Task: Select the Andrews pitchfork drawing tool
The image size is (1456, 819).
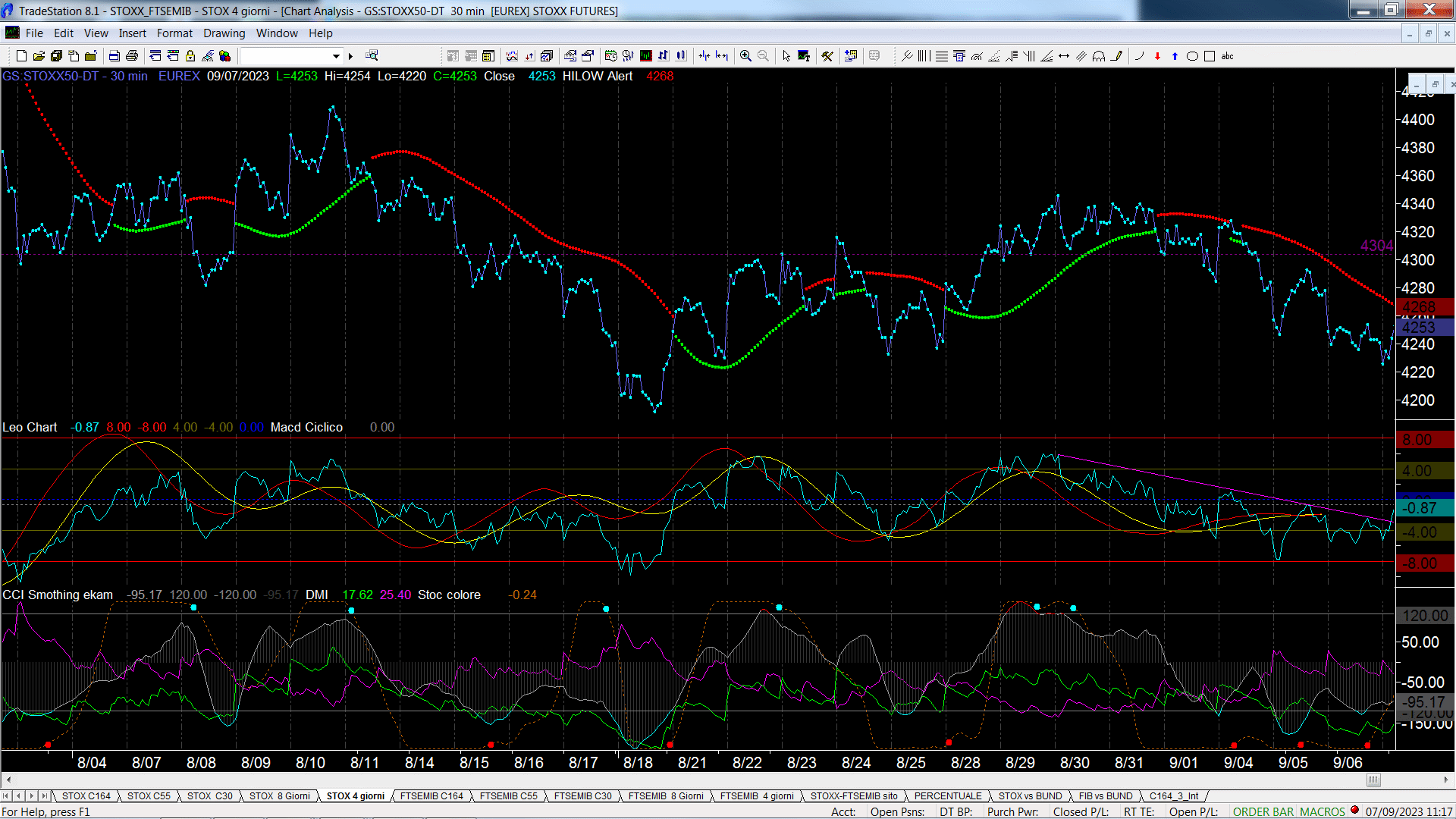Action: pyautogui.click(x=907, y=56)
